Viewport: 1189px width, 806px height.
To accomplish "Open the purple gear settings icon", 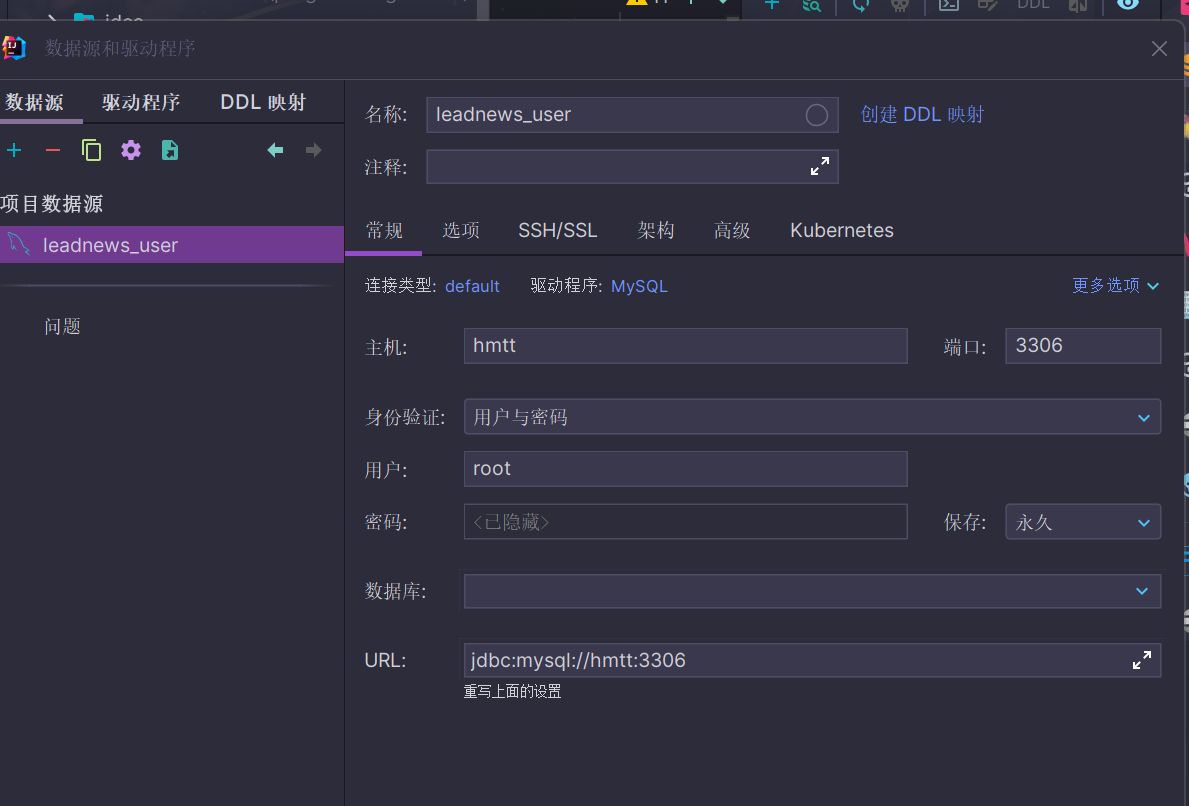I will pyautogui.click(x=130, y=150).
